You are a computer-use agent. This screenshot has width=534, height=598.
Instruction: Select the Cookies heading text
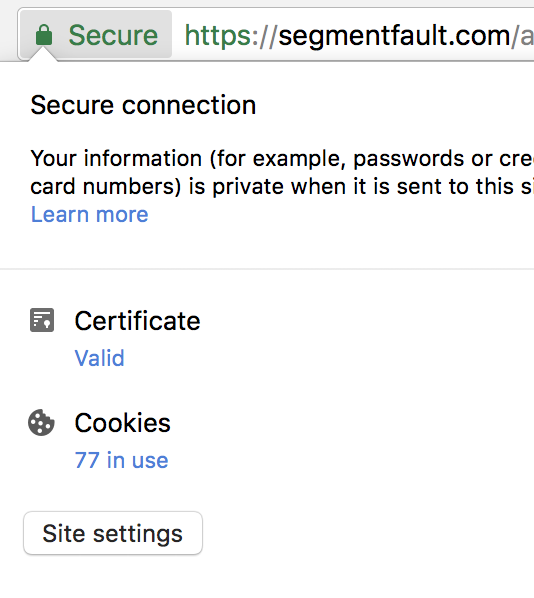122,423
